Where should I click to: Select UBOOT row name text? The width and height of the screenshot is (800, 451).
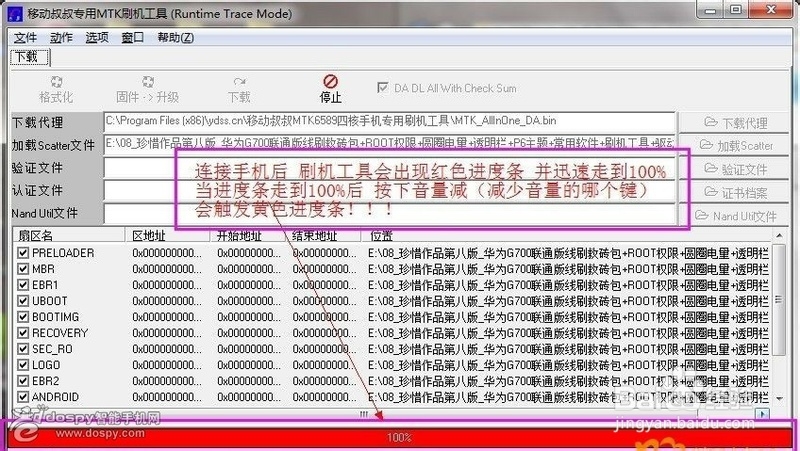tap(50, 301)
